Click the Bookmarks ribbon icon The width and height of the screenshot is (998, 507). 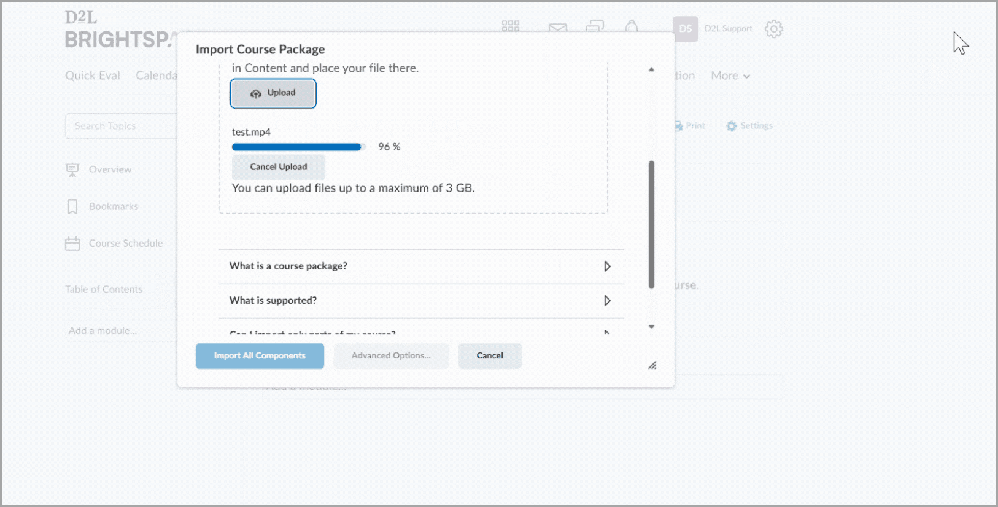(x=73, y=207)
